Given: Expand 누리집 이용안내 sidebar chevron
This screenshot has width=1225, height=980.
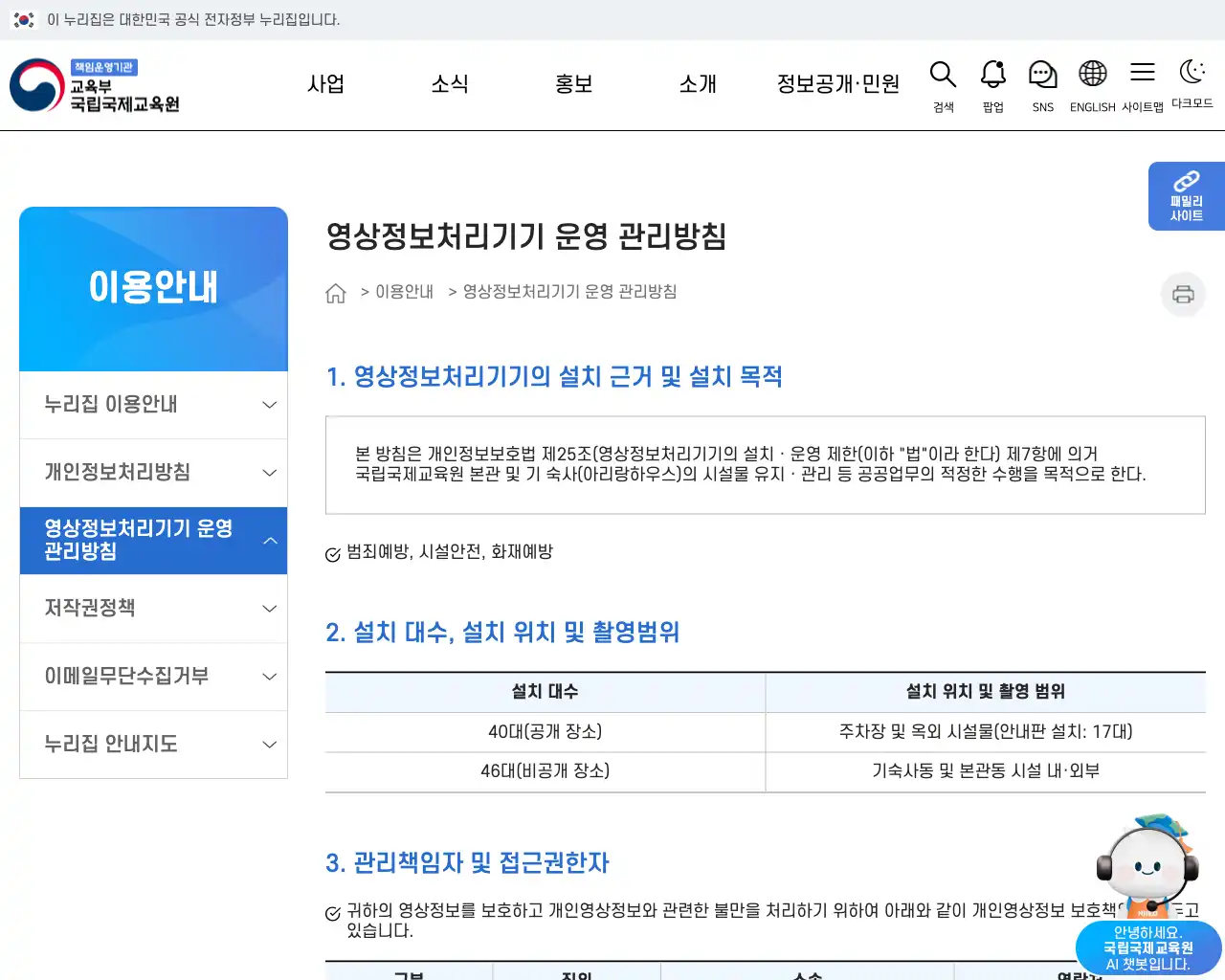Looking at the screenshot, I should [270, 405].
